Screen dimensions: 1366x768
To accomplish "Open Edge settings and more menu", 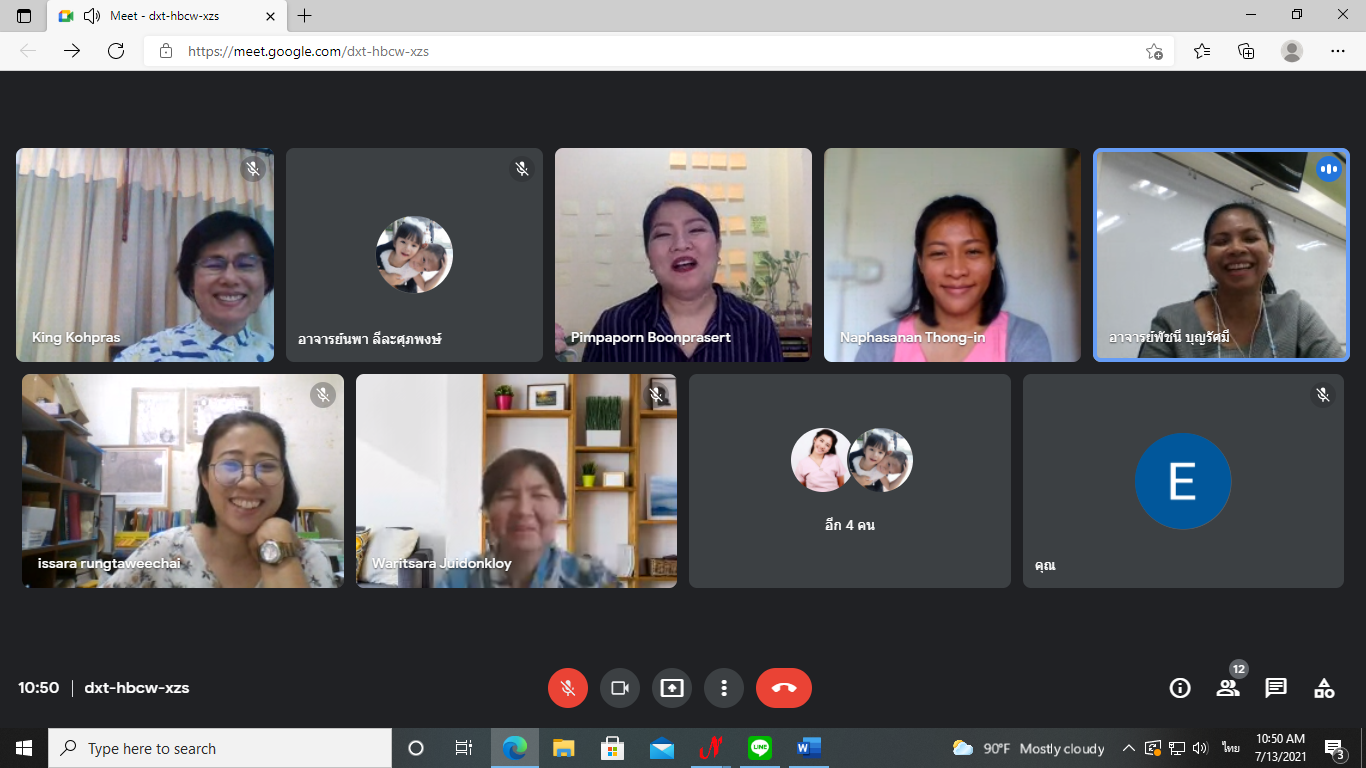I will click(1338, 51).
